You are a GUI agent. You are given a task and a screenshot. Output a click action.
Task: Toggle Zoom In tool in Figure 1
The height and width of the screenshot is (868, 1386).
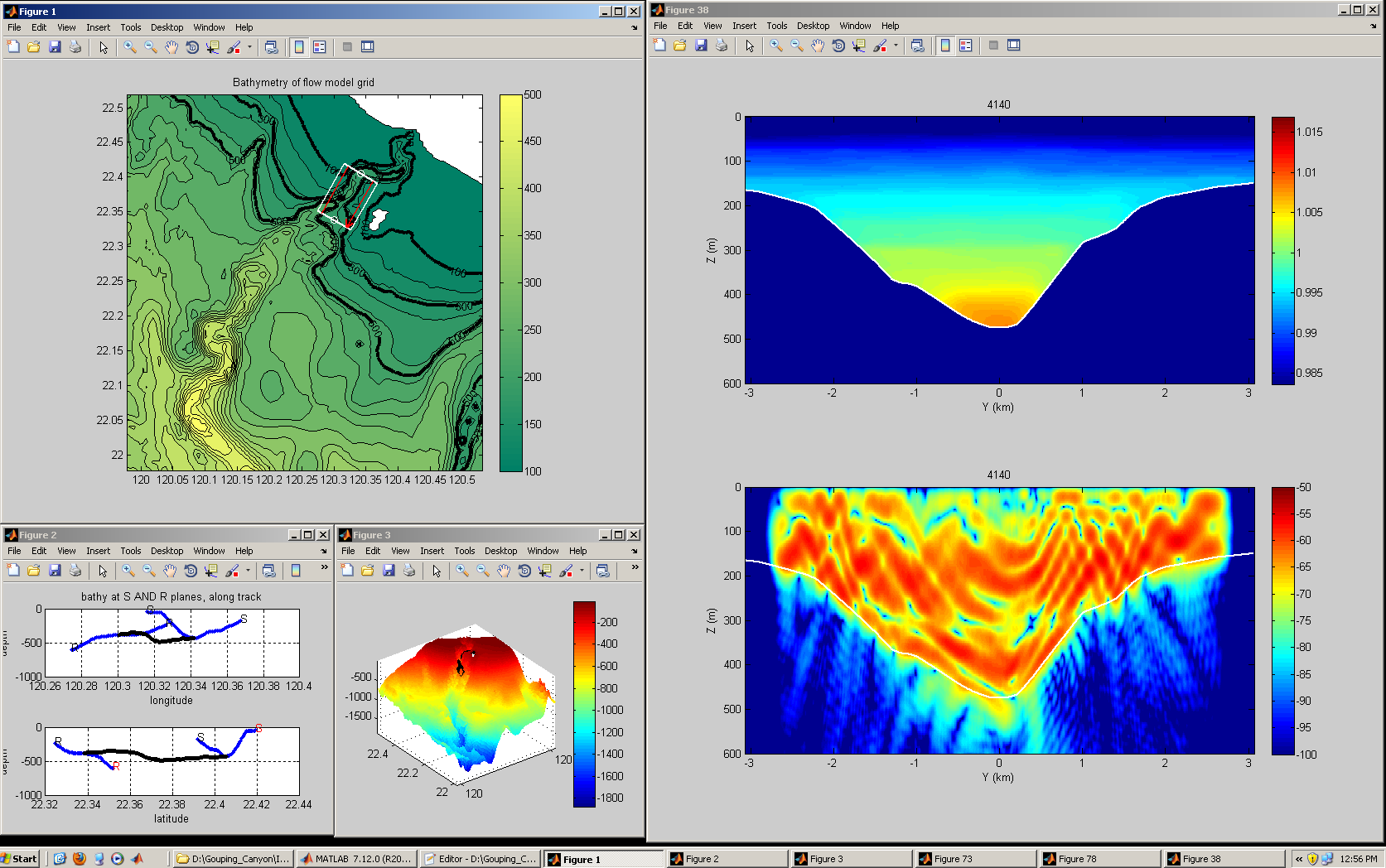tap(130, 47)
